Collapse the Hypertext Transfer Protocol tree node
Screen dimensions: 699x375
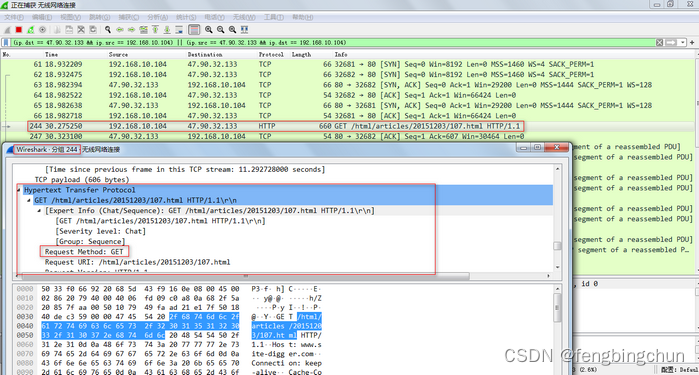coord(19,190)
